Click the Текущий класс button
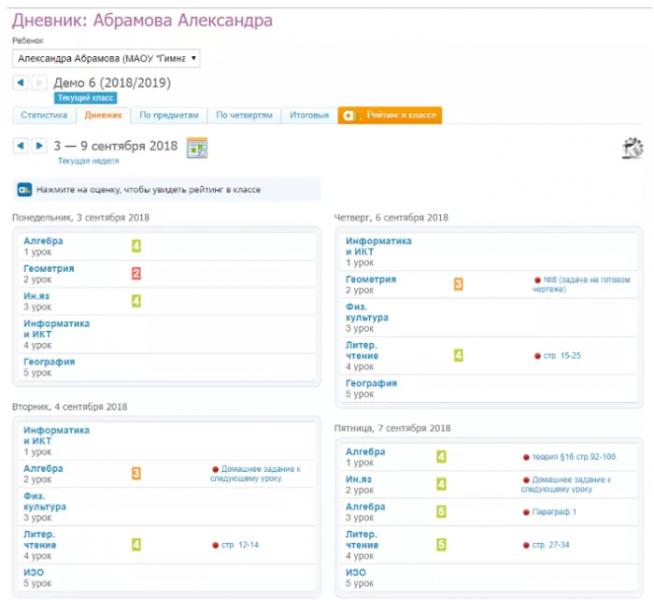Screen dimensions: 654x600 pyautogui.click(x=85, y=98)
